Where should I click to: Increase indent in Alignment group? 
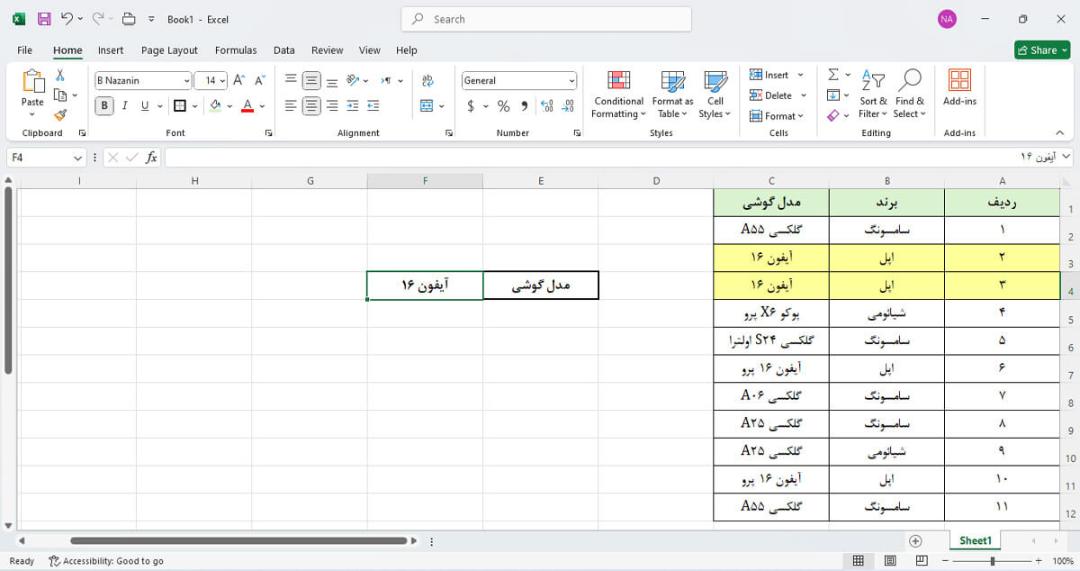[373, 105]
